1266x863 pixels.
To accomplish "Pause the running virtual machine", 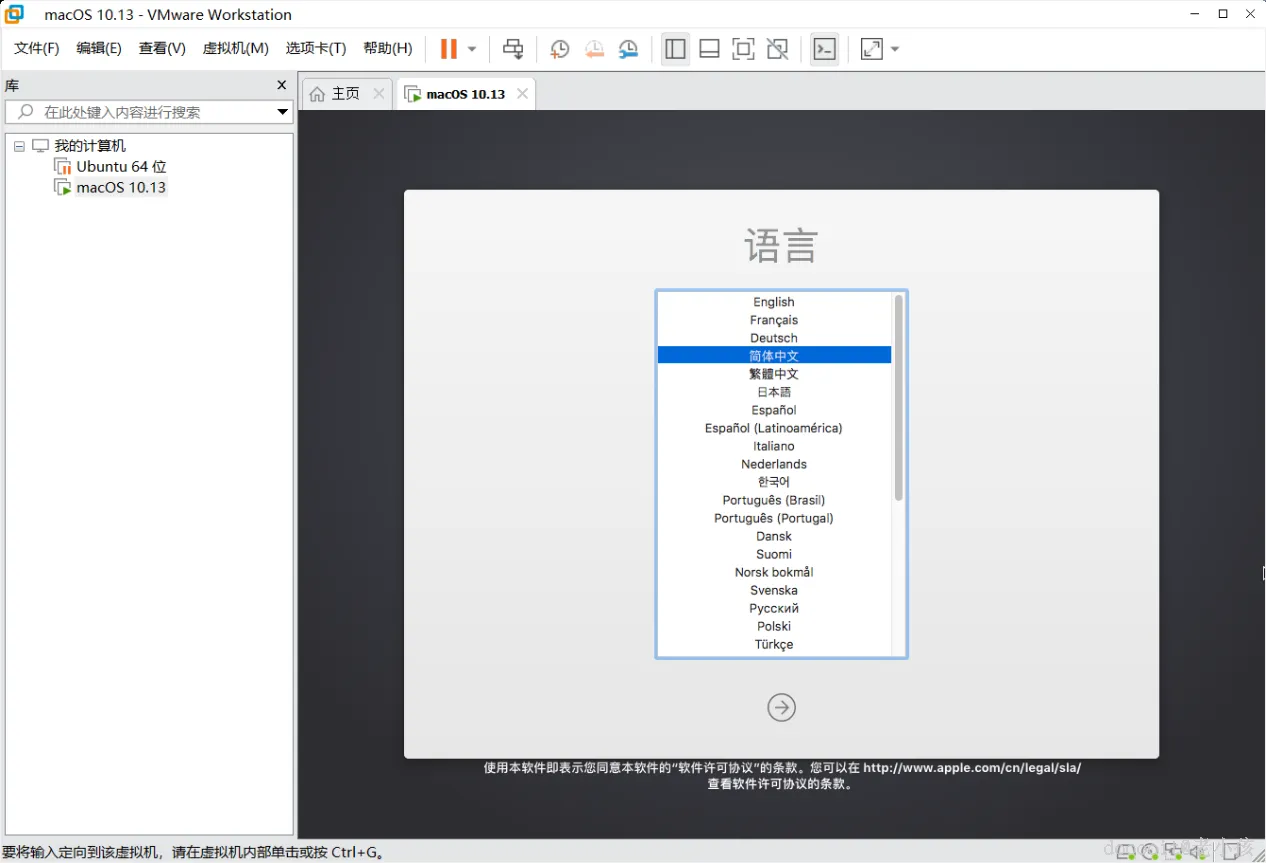I will tap(449, 49).
